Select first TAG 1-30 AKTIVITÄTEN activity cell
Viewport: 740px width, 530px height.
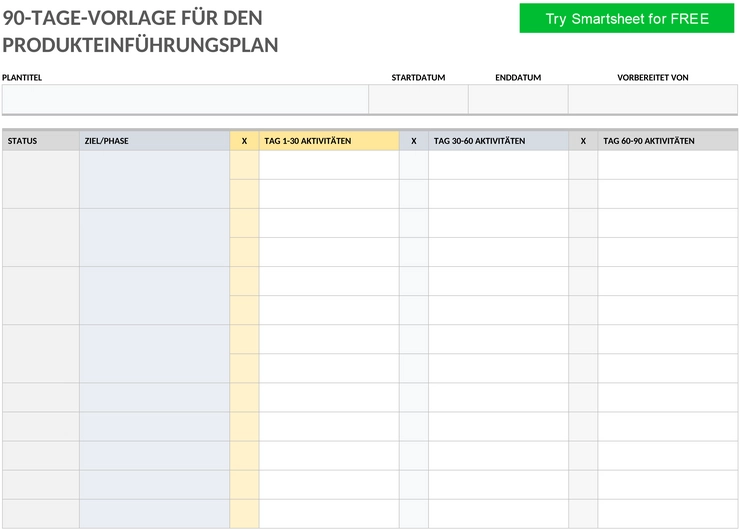[x=329, y=165]
